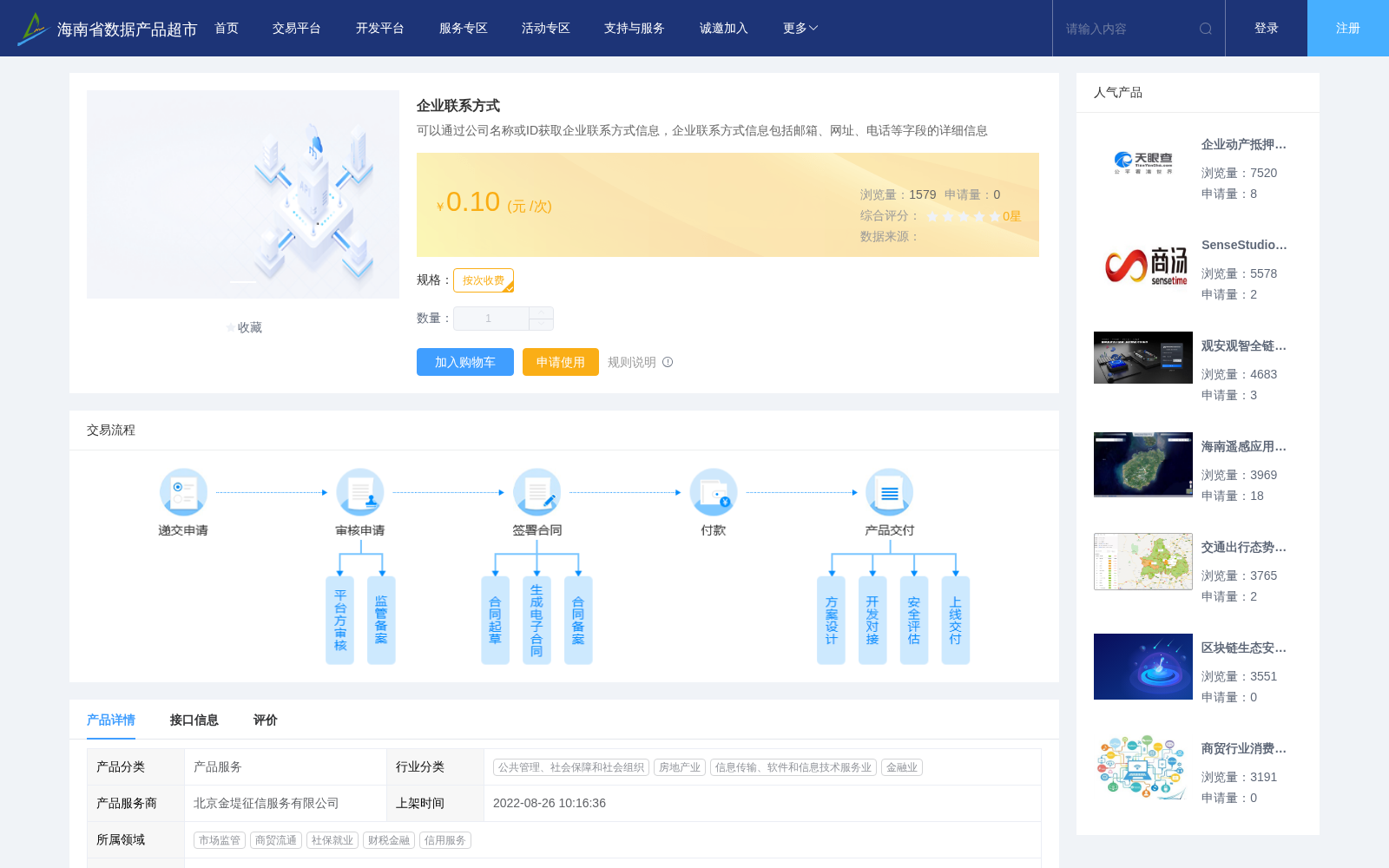Click the 上线交付 sub-step box
1389x868 pixels.
pos(955,620)
